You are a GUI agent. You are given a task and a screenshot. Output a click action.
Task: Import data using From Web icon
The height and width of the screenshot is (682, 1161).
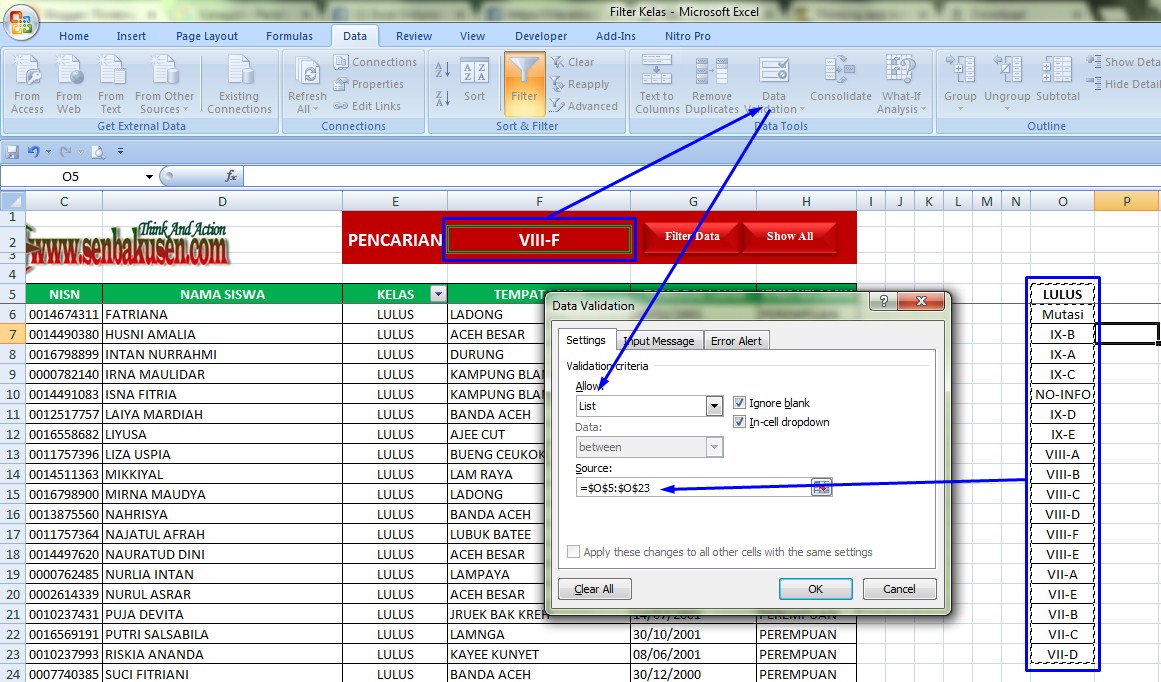68,84
